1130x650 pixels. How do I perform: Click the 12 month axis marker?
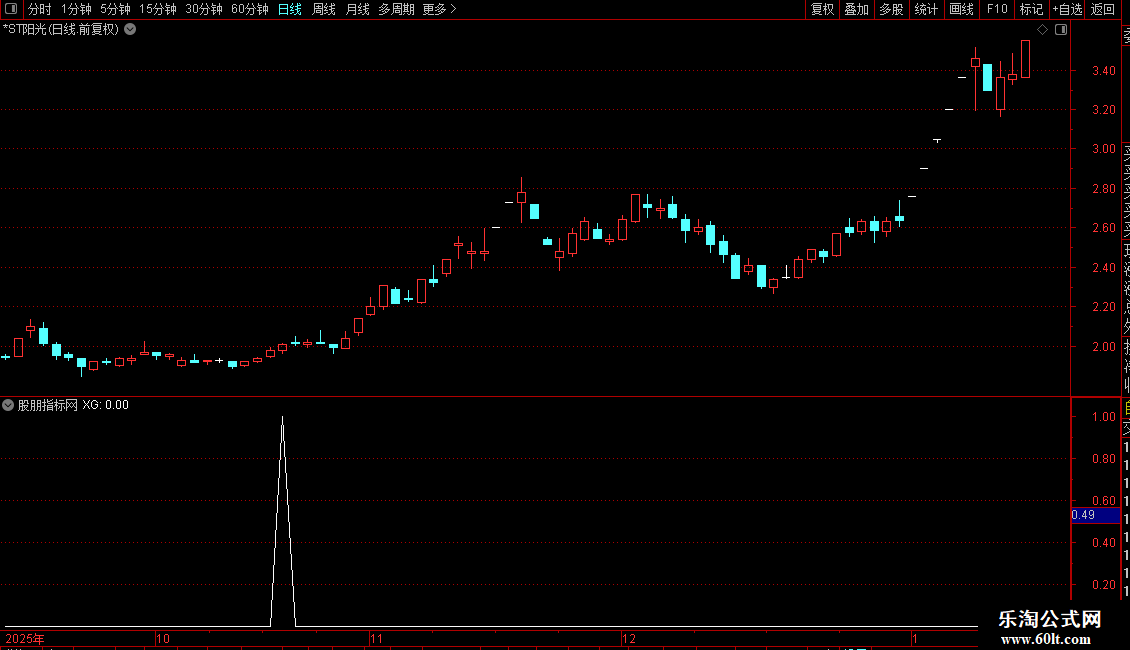pyautogui.click(x=629, y=638)
